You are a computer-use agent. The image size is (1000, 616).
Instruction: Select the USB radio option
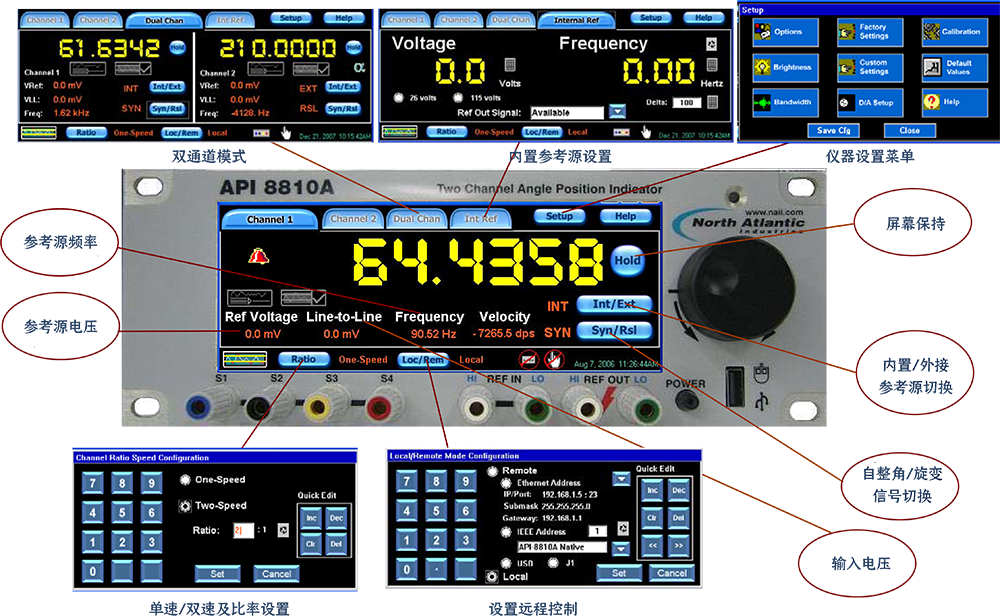pos(506,563)
